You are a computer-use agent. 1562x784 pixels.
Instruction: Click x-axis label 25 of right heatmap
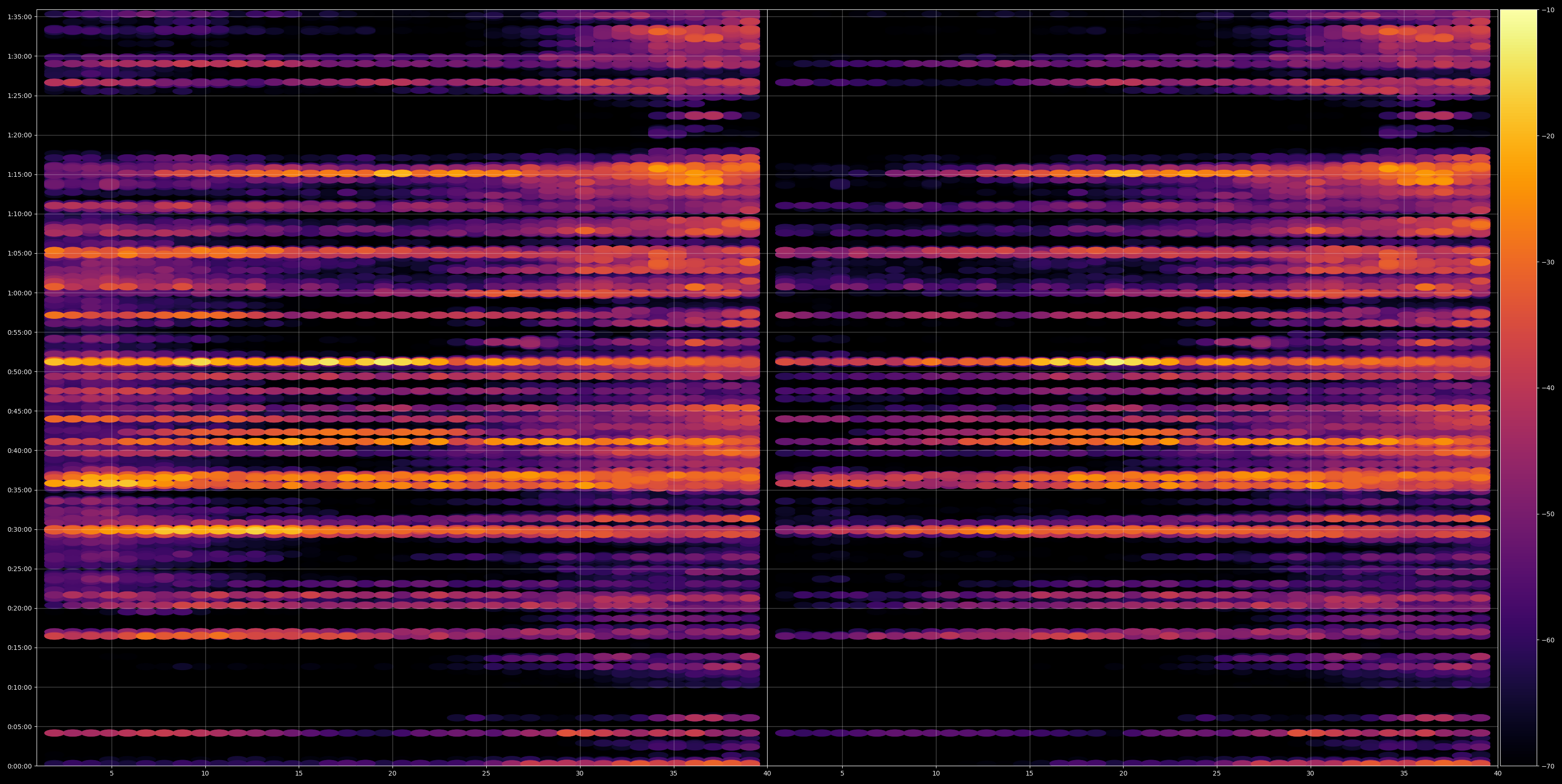pyautogui.click(x=1217, y=774)
